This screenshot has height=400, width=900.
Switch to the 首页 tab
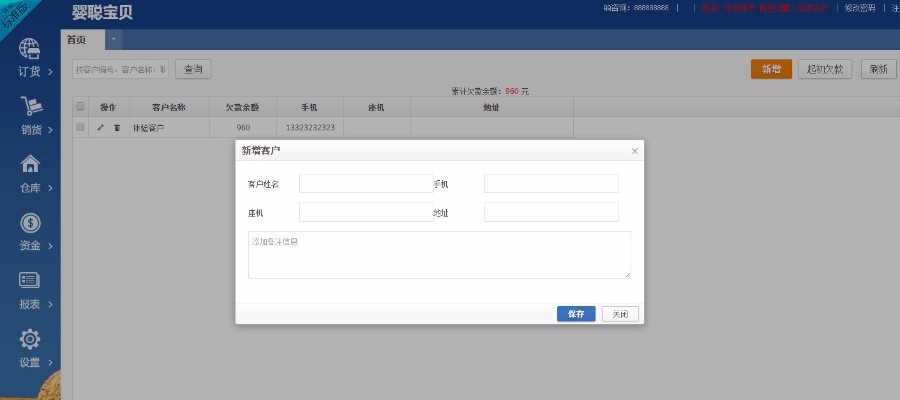77,40
